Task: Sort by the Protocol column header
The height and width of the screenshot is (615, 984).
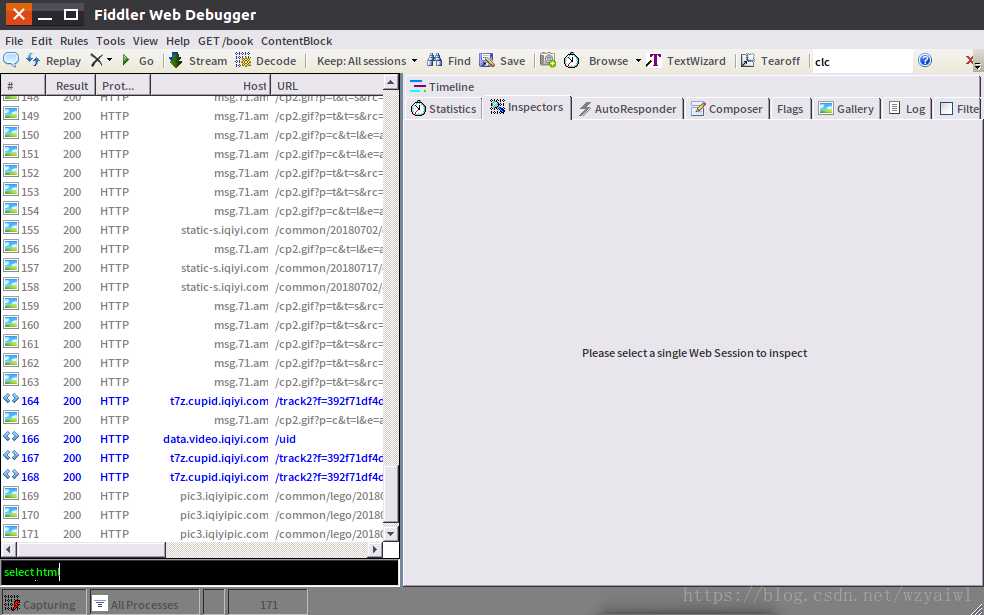Action: (x=123, y=85)
